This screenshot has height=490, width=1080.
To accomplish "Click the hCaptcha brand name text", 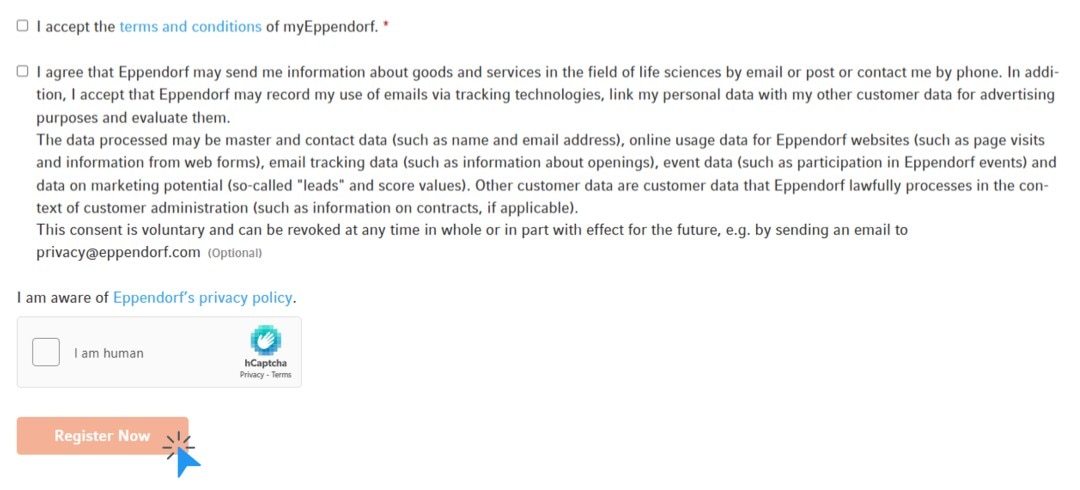I will [x=265, y=363].
